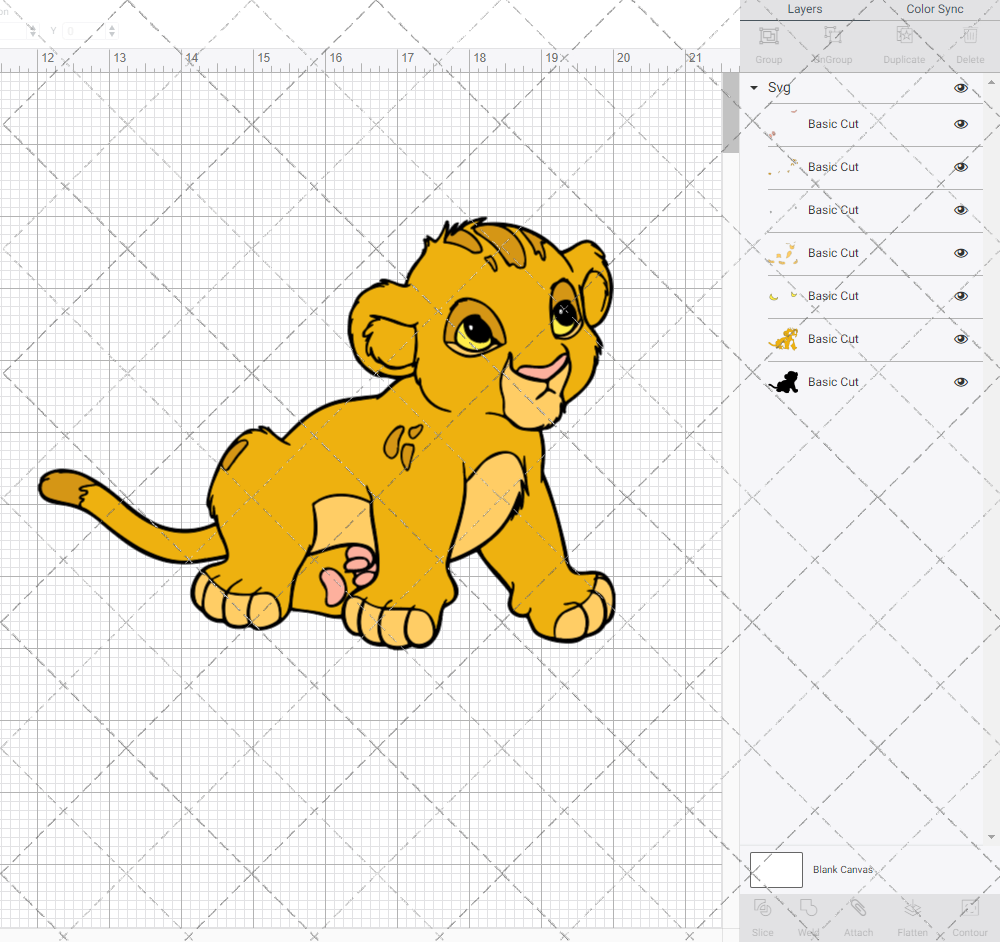Image resolution: width=1000 pixels, height=942 pixels.
Task: Use the Slice tool
Action: 762,908
